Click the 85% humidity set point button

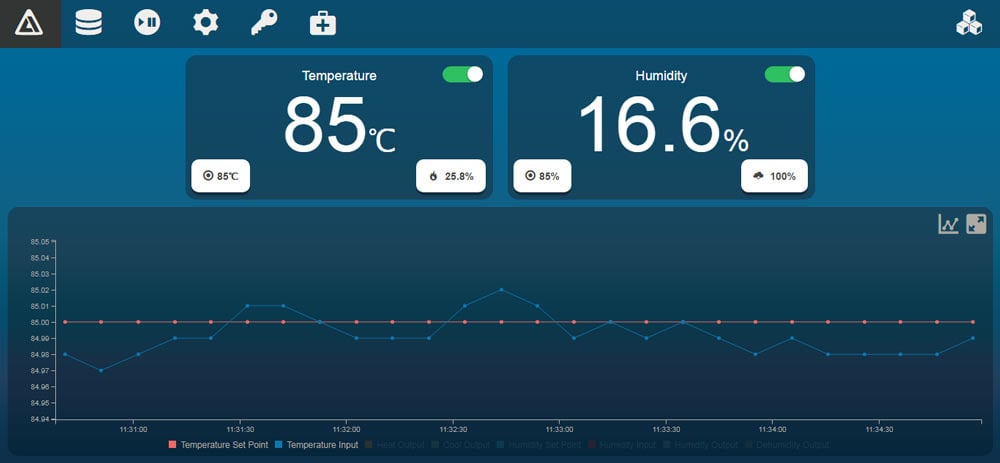(x=542, y=176)
